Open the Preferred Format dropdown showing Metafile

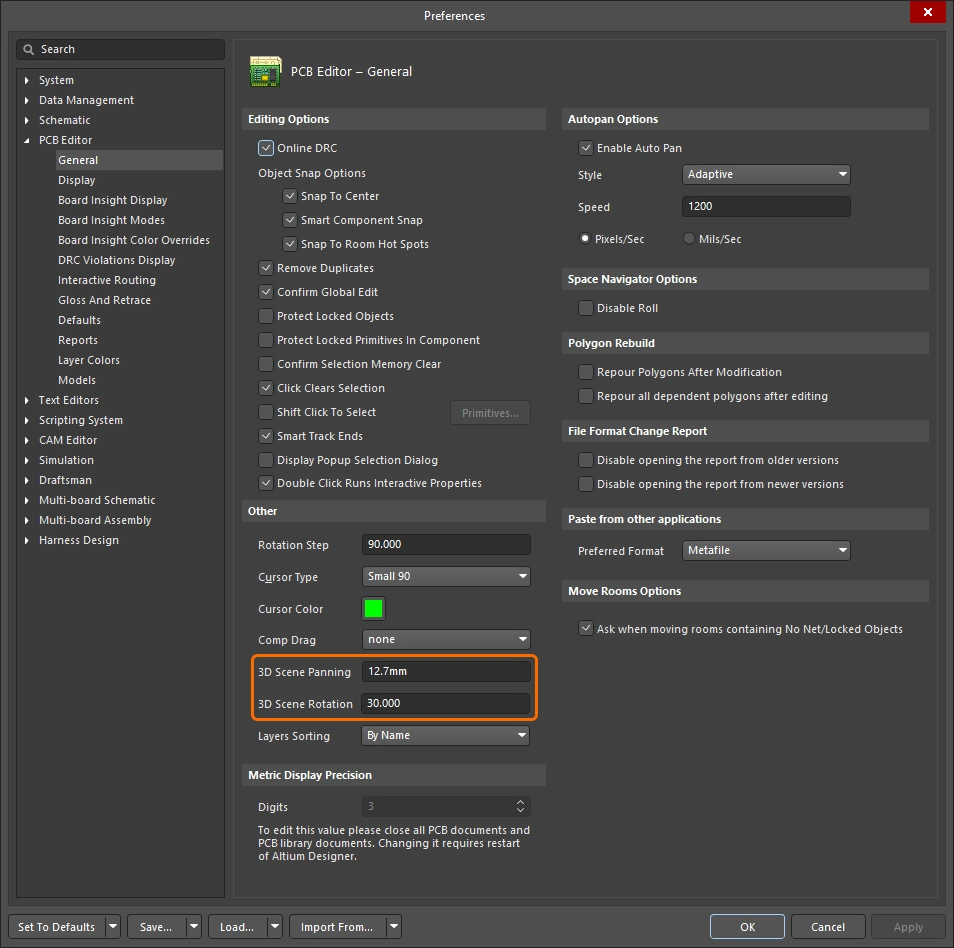(766, 550)
